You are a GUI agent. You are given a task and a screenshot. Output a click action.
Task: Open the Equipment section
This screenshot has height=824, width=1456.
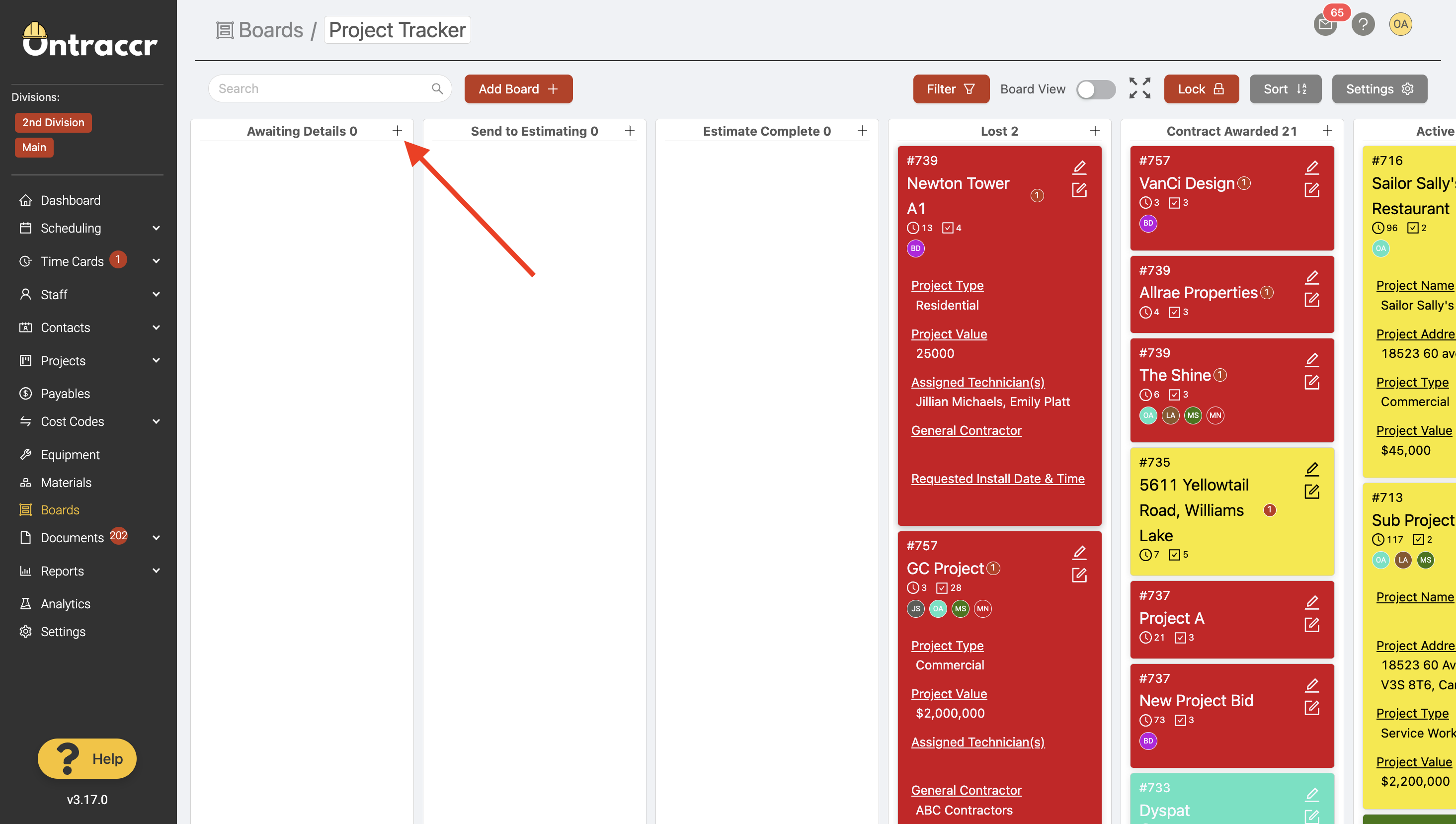(70, 454)
